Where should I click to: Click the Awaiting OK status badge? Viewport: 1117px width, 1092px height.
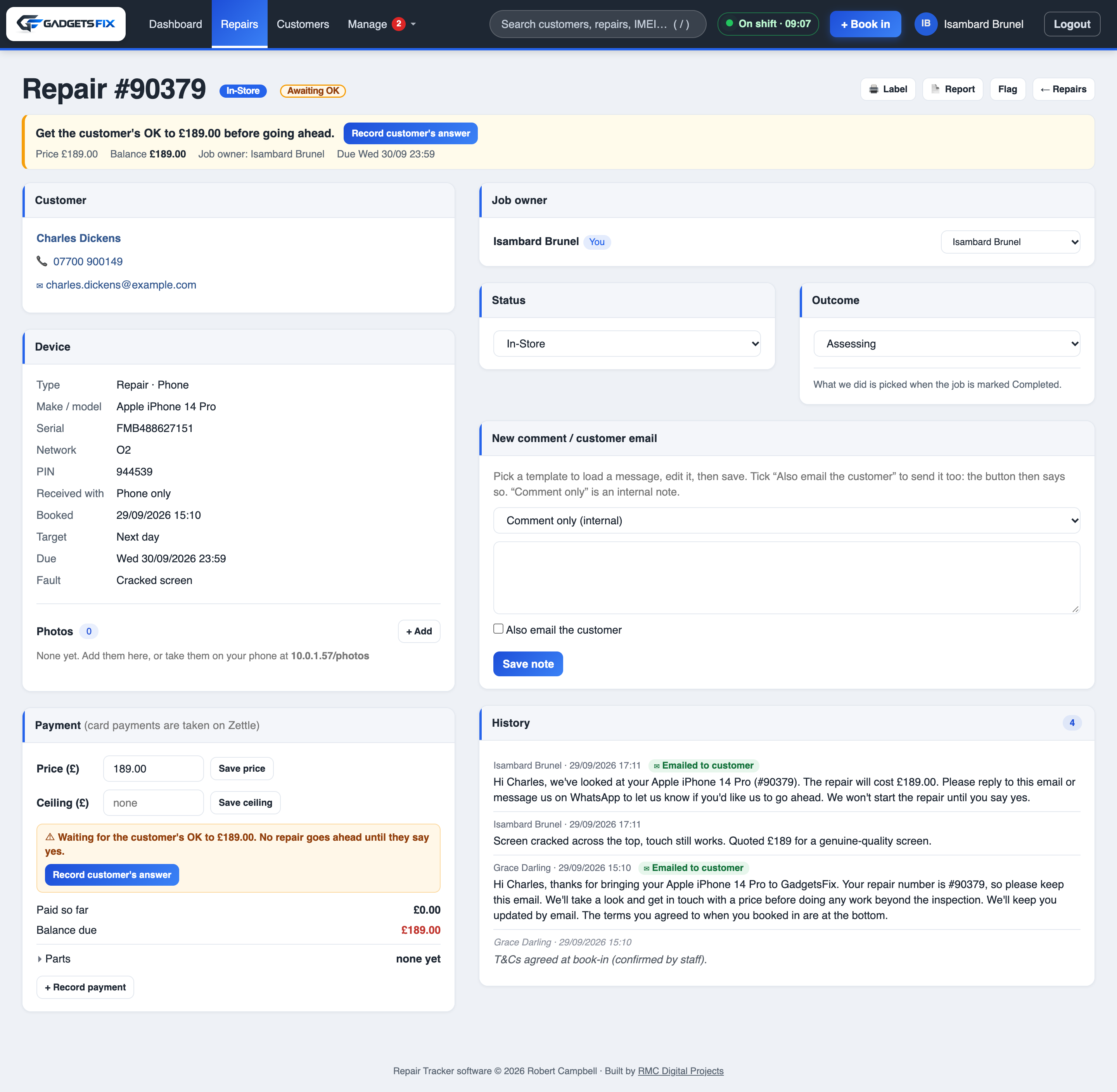(x=313, y=91)
